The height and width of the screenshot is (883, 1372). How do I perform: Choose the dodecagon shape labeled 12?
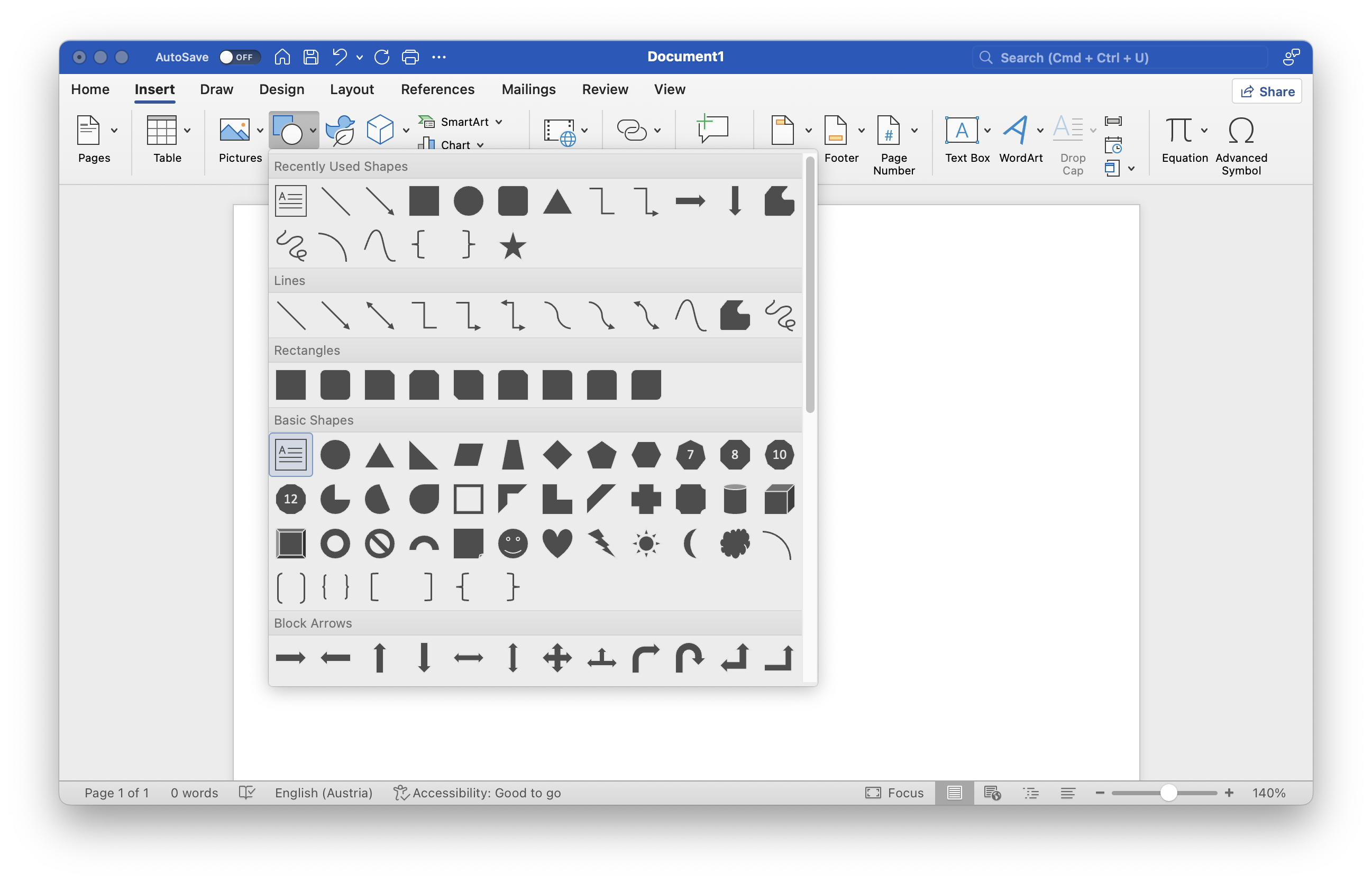[290, 498]
